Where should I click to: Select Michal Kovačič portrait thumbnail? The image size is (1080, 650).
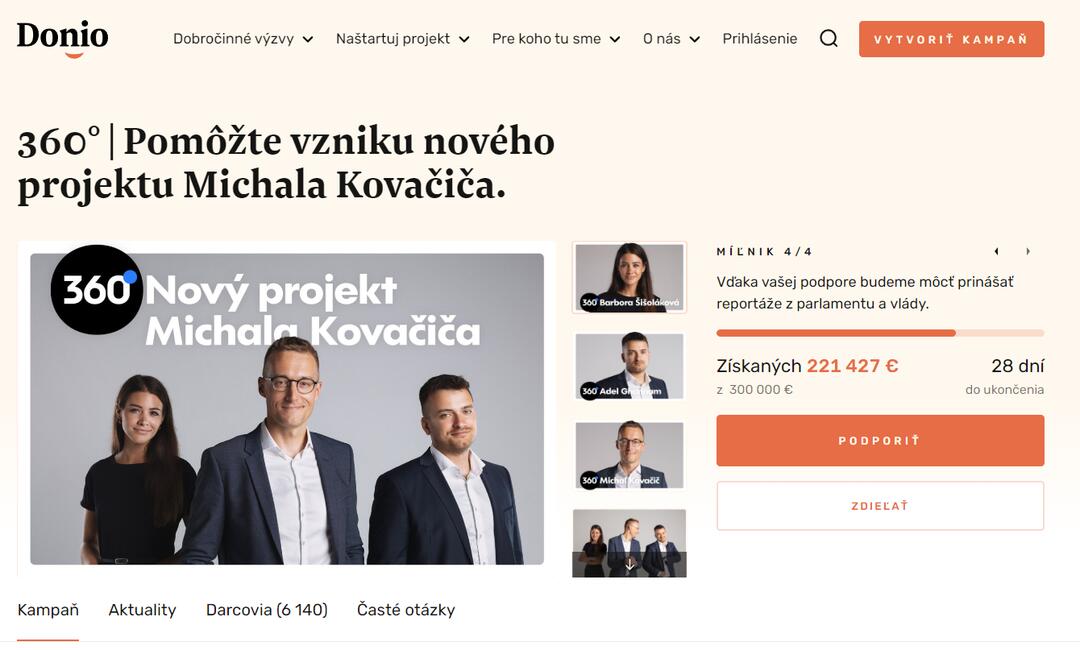pyautogui.click(x=630, y=455)
